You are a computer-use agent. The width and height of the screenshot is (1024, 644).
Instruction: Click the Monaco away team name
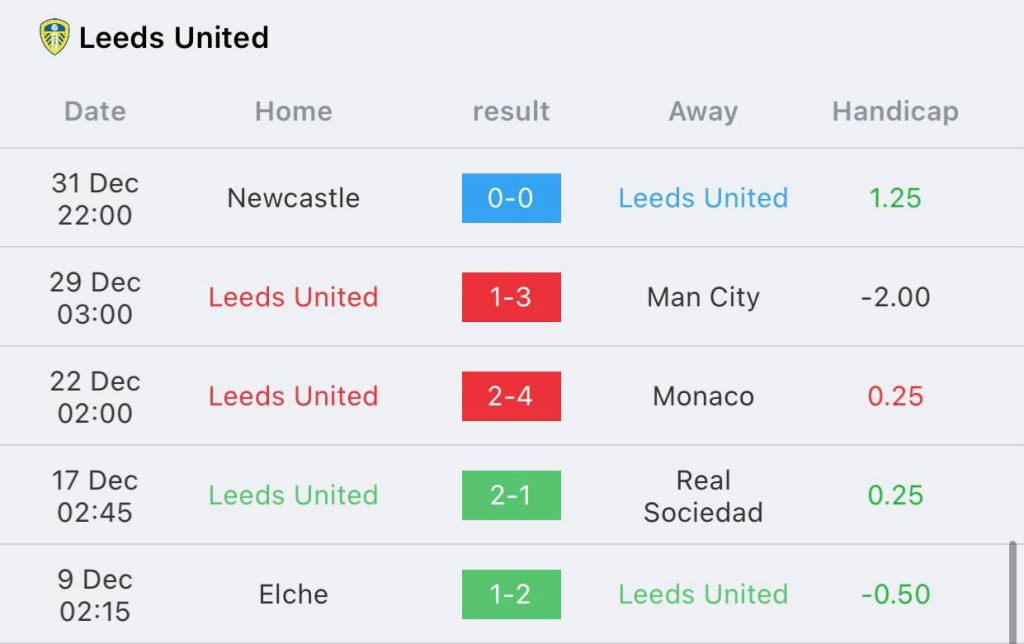(703, 396)
